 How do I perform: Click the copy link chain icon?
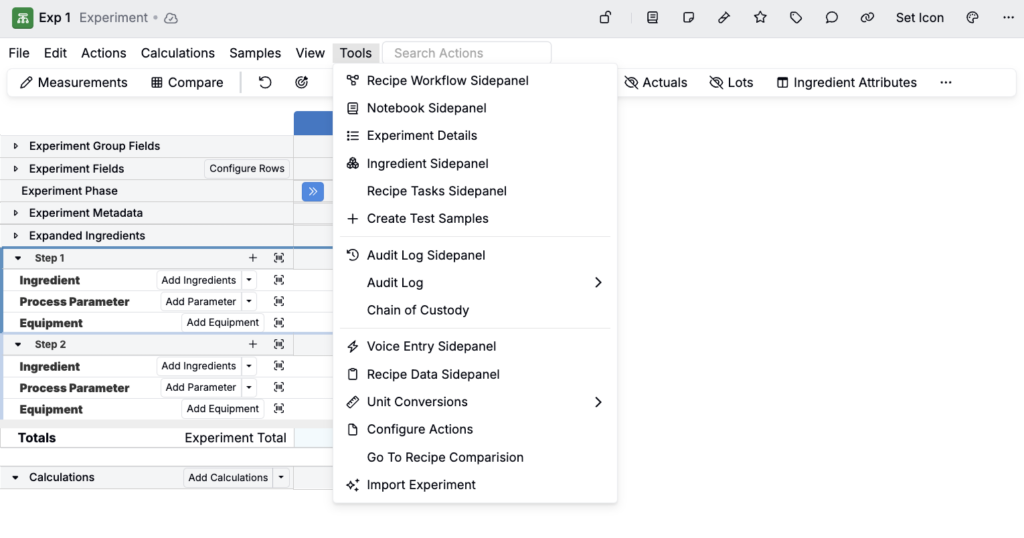867,18
